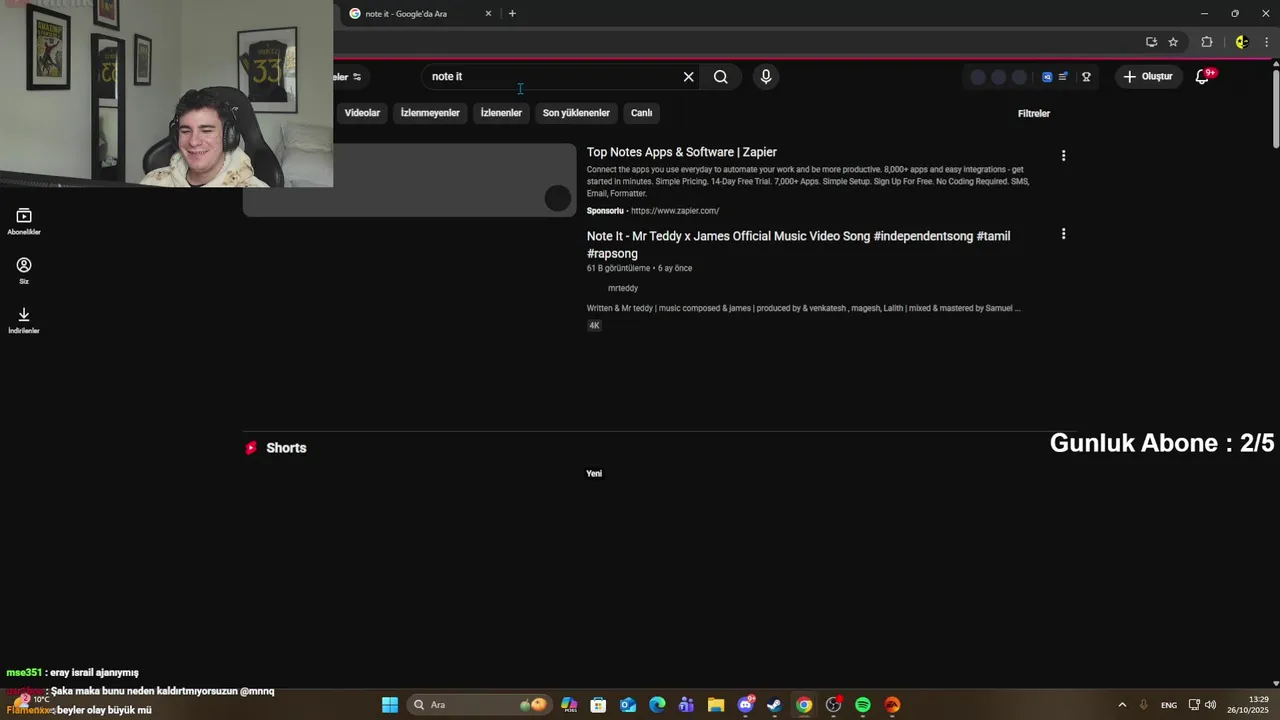Click the Shorts section heading
The image size is (1280, 720).
click(286, 448)
